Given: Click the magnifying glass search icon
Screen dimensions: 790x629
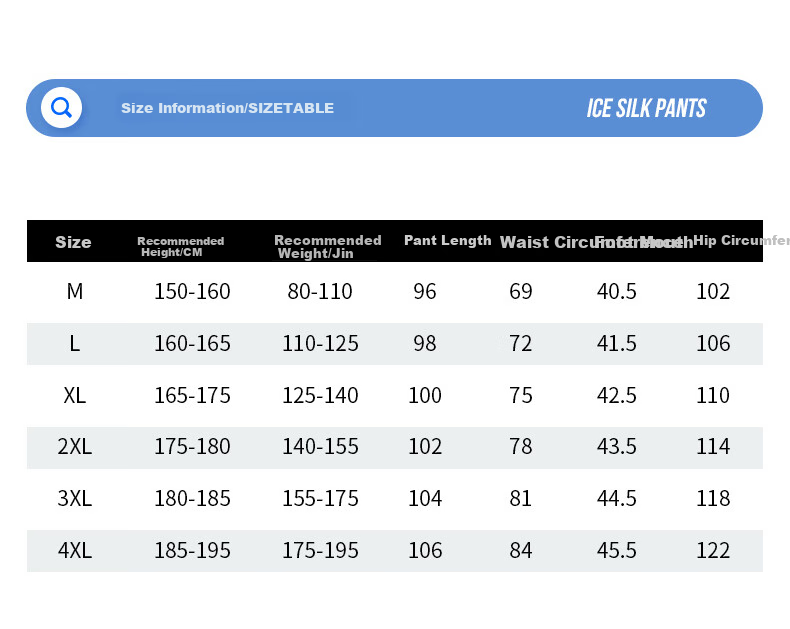Looking at the screenshot, I should coord(61,107).
